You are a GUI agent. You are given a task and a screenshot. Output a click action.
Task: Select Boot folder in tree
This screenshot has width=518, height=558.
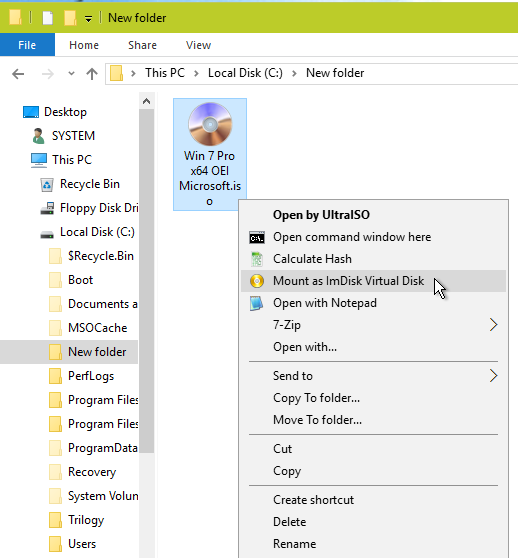(80, 280)
